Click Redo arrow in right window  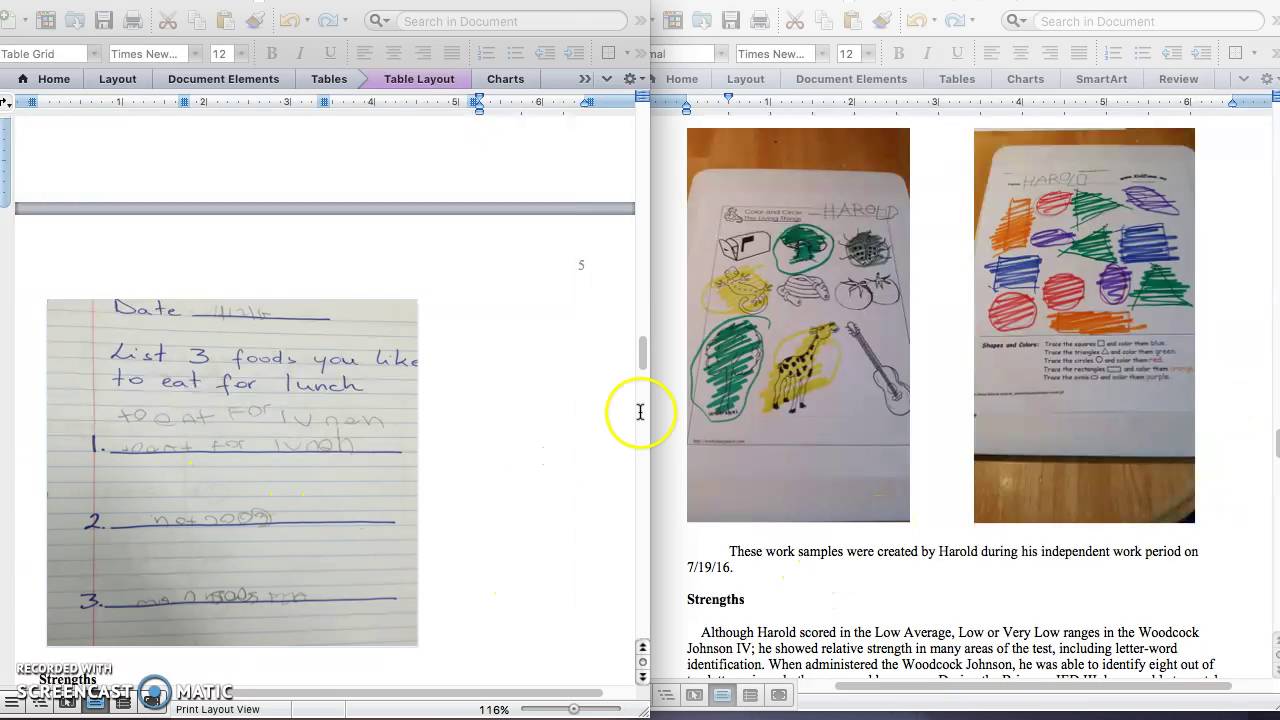954,20
